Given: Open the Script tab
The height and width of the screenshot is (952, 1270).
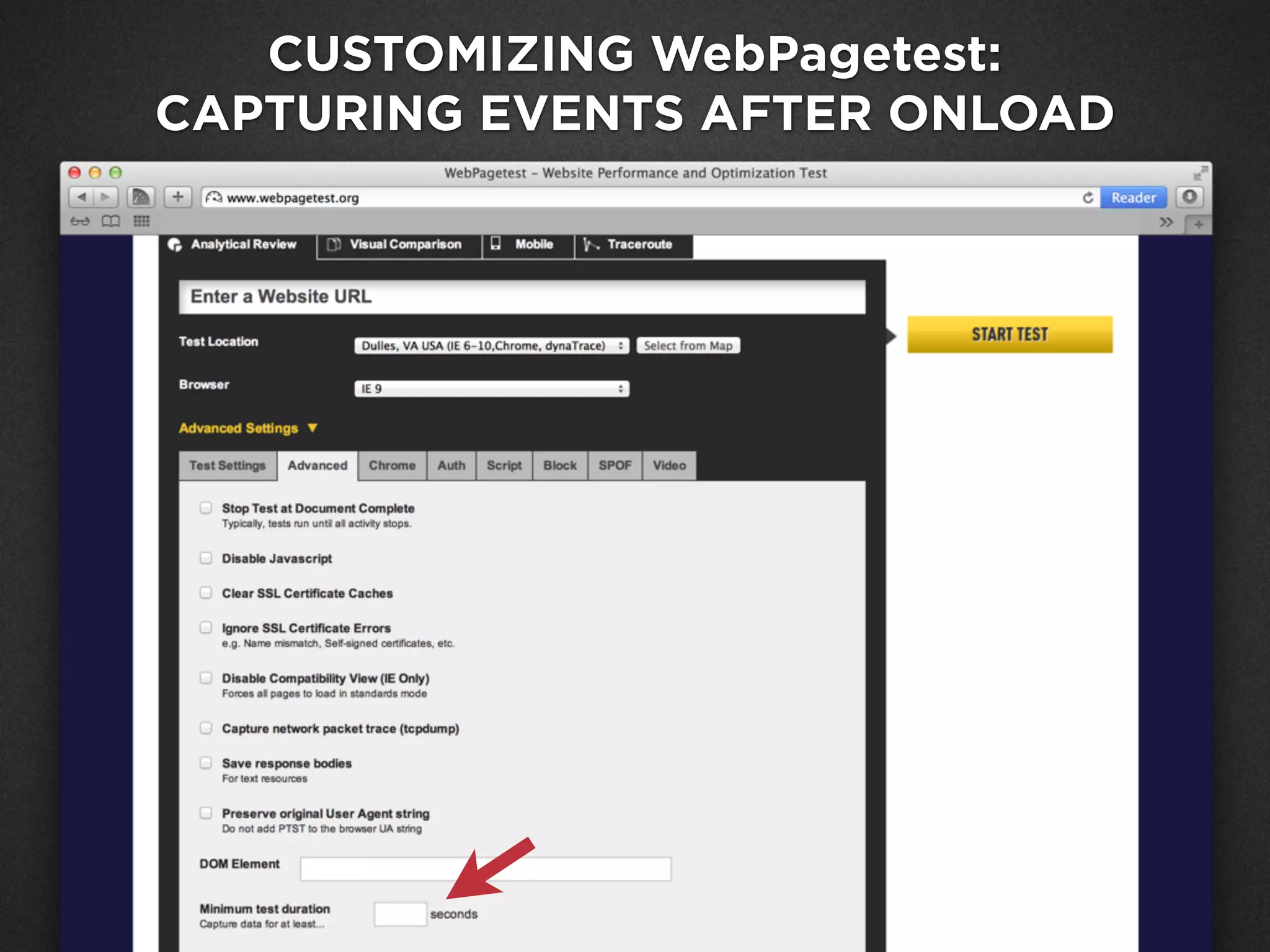Looking at the screenshot, I should click(504, 465).
